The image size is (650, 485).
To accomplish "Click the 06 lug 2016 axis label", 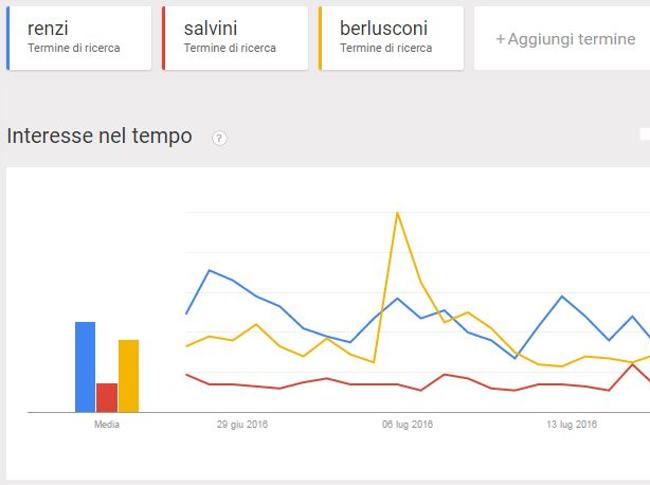I will pos(407,424).
